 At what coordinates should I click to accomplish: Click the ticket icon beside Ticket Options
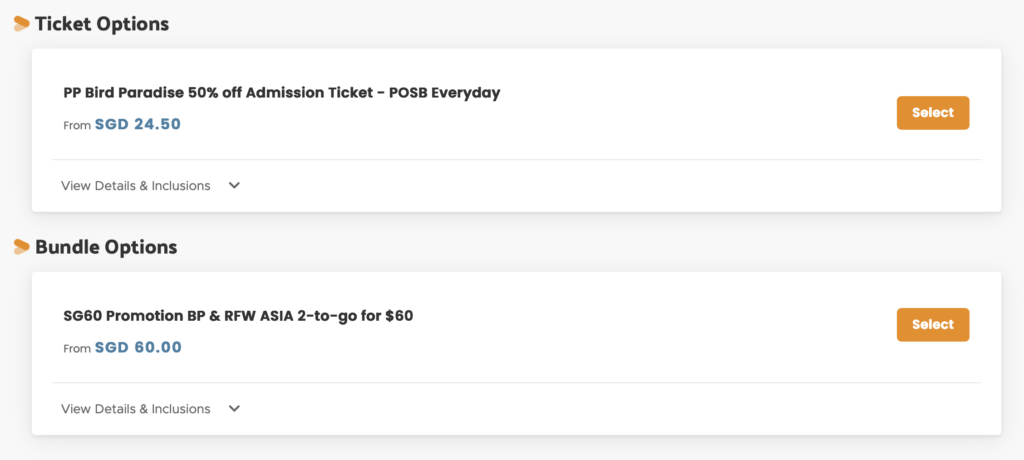click(x=21, y=24)
